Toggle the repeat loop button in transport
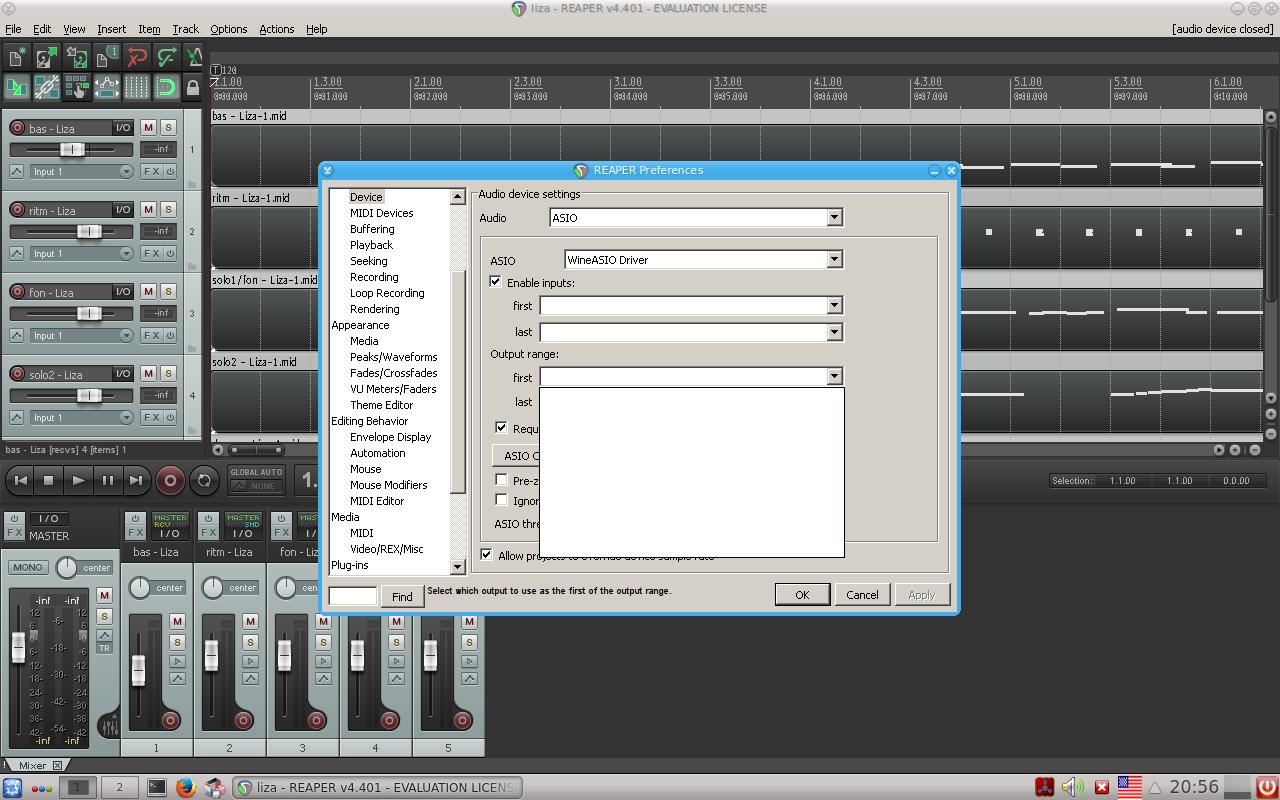1280x800 pixels. 204,480
